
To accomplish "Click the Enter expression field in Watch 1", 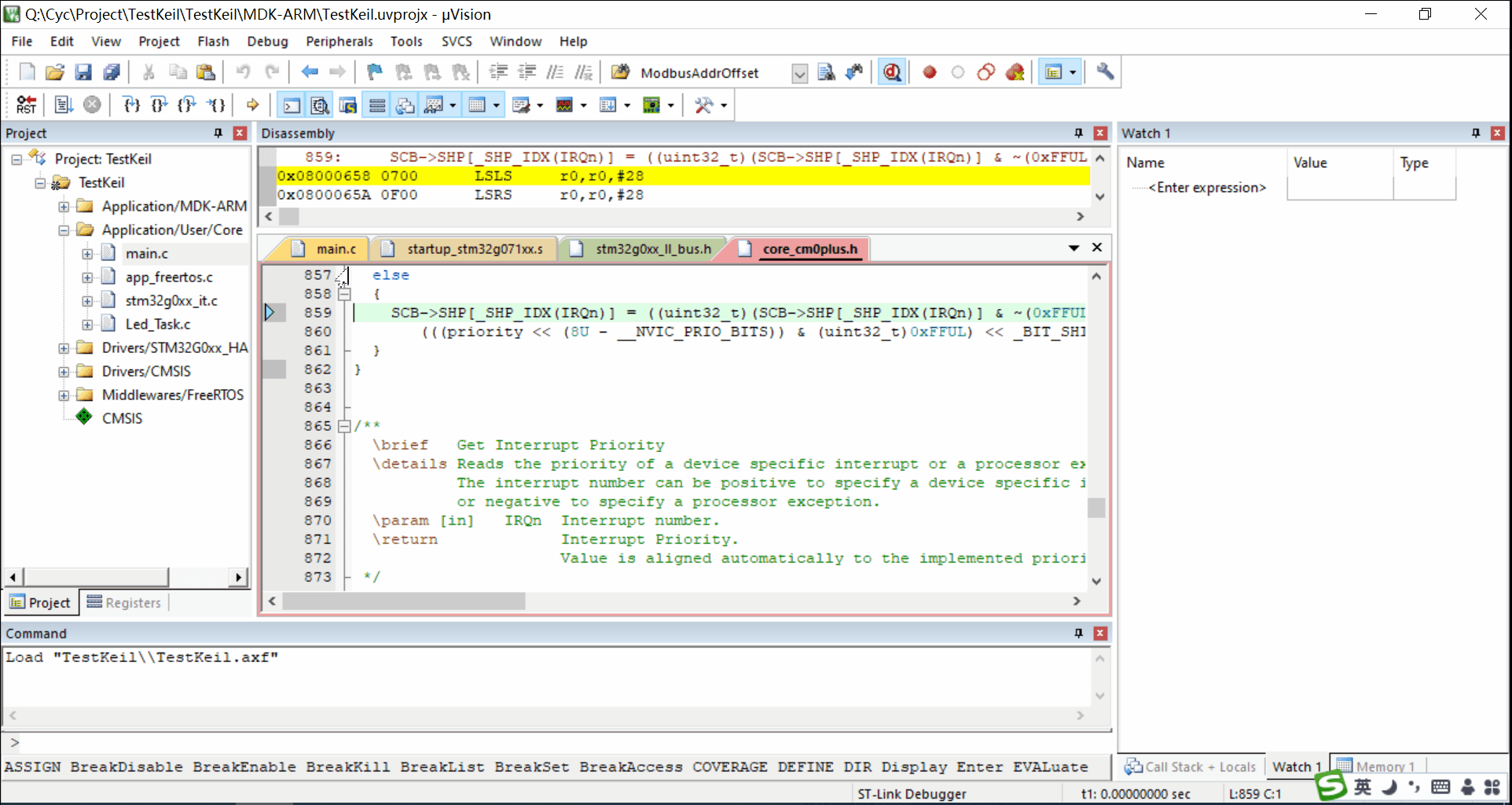I will click(1207, 188).
